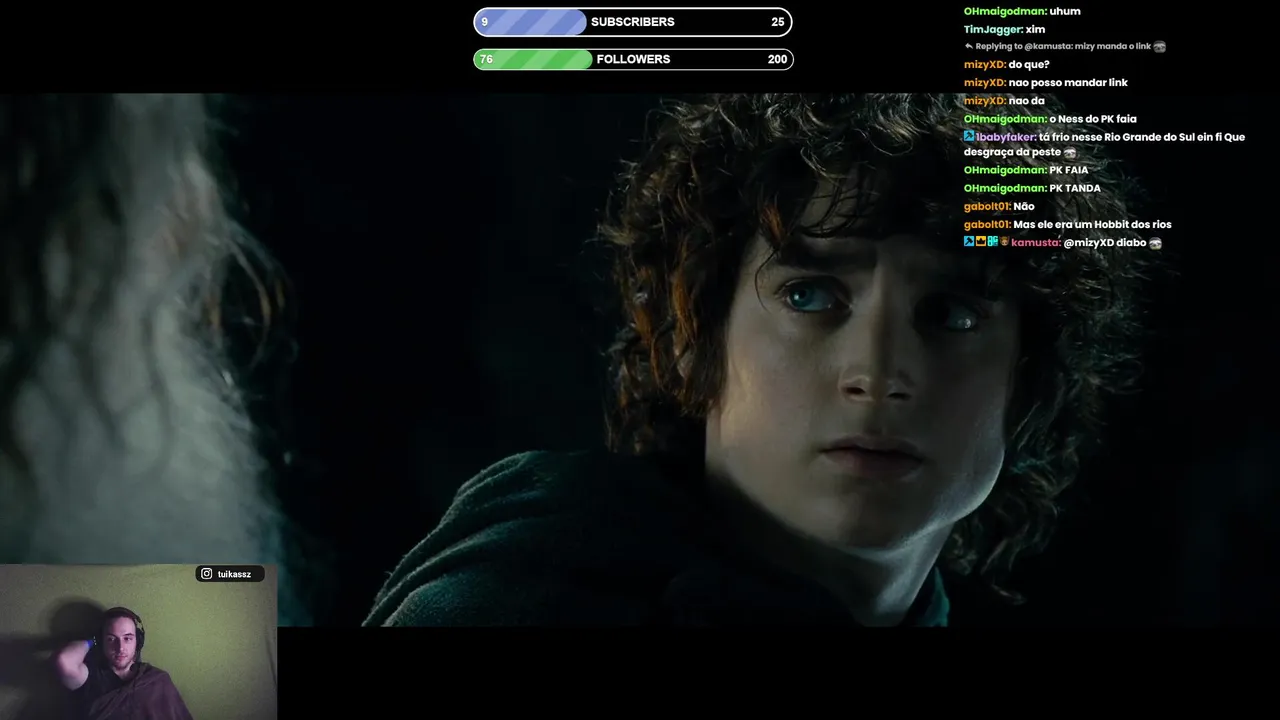
Task: Click the crown badge before kamusta
Action: tap(981, 242)
